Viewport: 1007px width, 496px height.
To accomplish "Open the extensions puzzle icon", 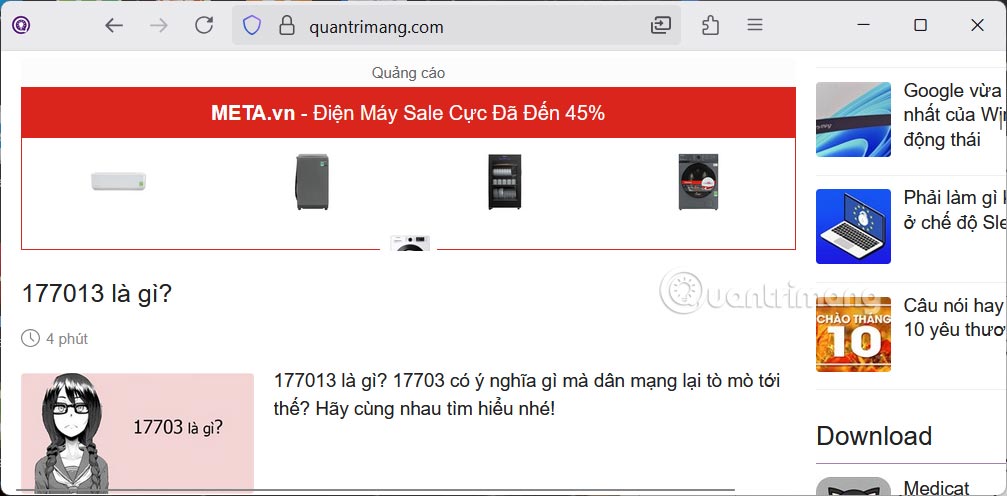I will pos(710,26).
